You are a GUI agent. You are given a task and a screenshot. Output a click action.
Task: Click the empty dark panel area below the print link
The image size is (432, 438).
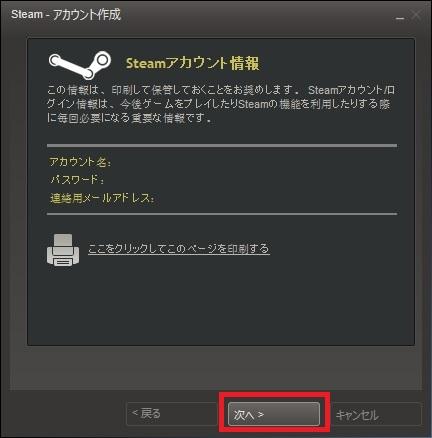click(221, 307)
